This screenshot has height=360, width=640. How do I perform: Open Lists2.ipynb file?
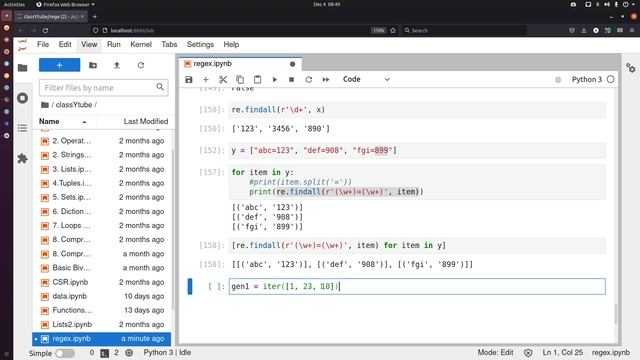coord(102,324)
